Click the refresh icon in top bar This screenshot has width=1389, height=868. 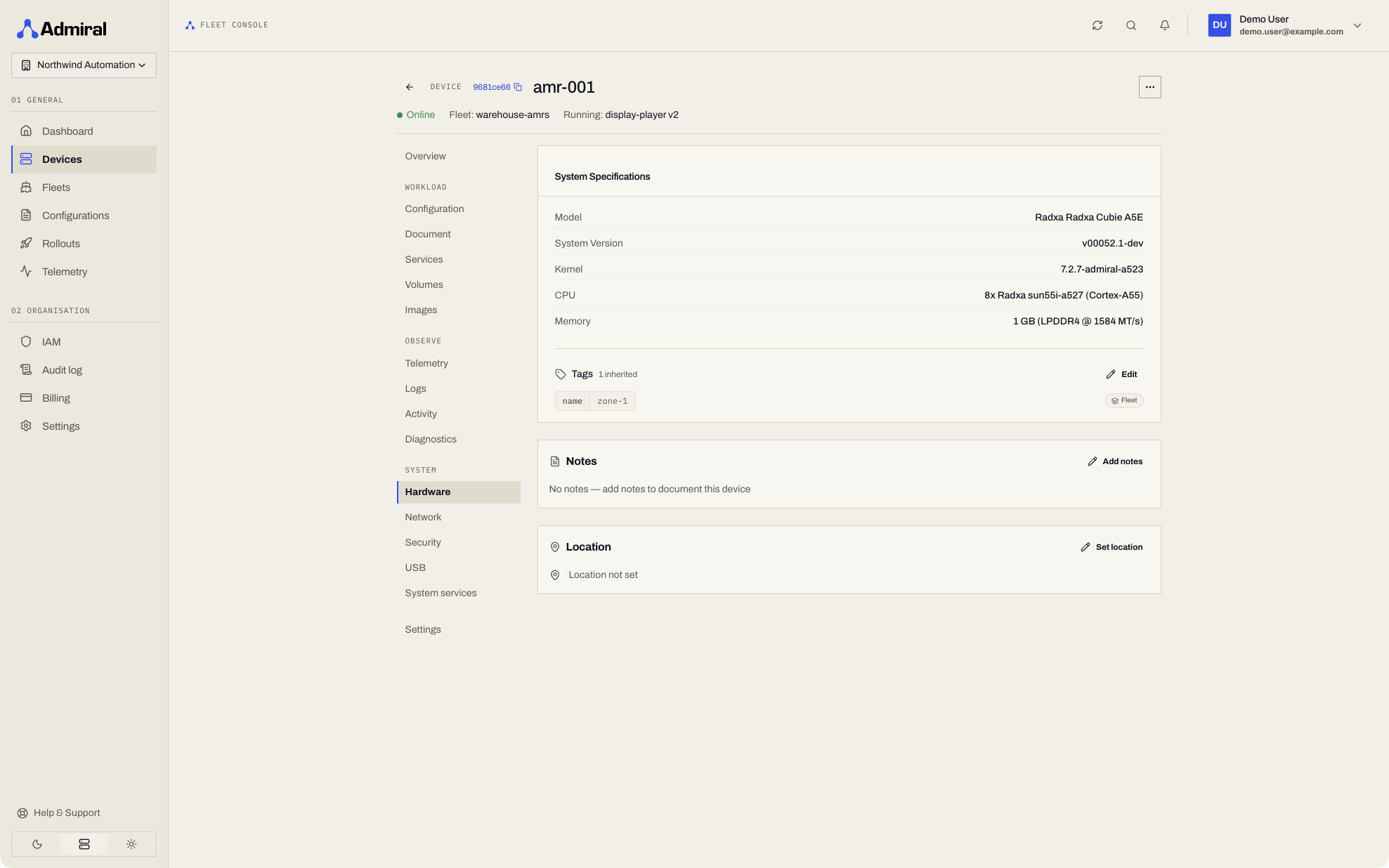1097,25
